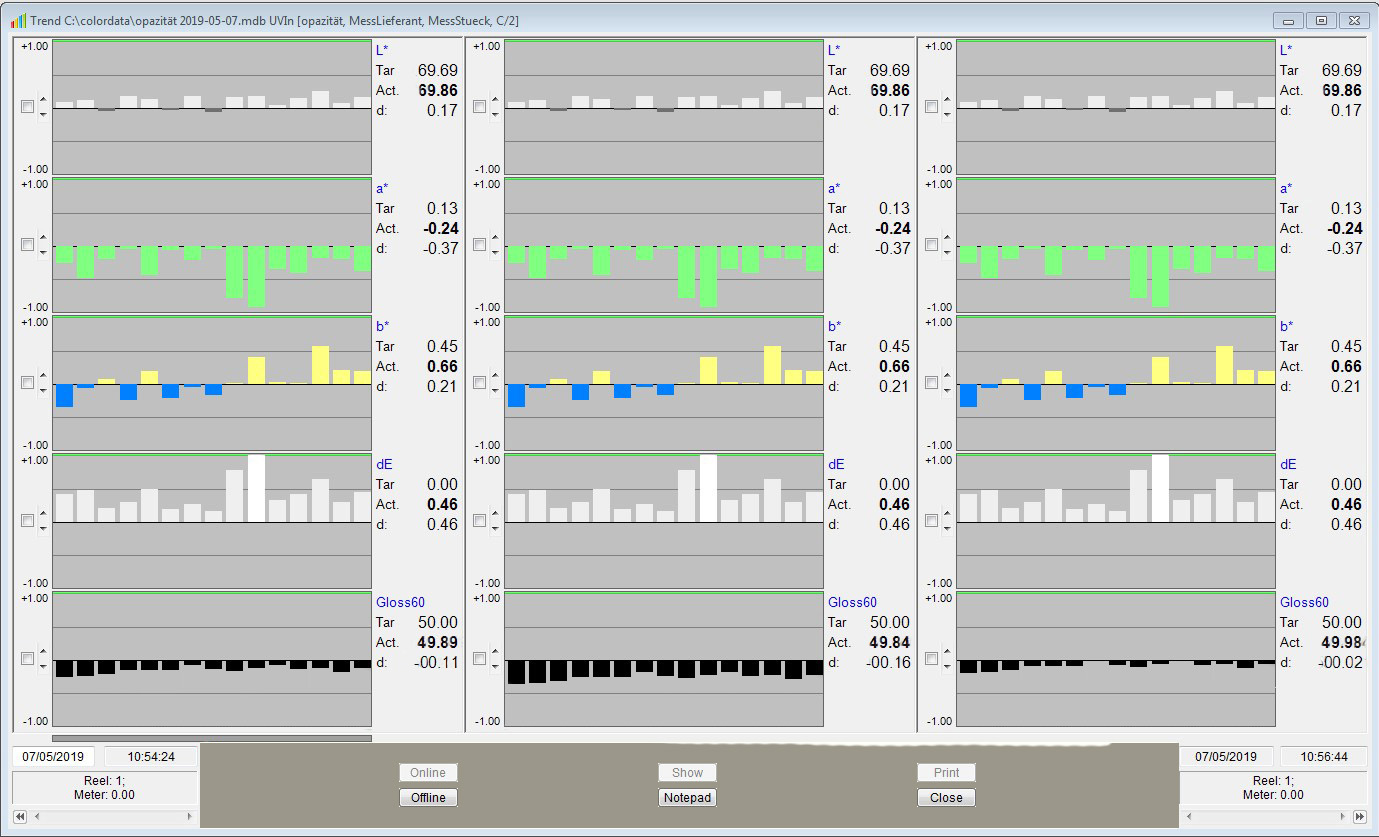Increase scale with up arrow of left L* chart
Viewport: 1379px width, 837px height.
point(43,100)
